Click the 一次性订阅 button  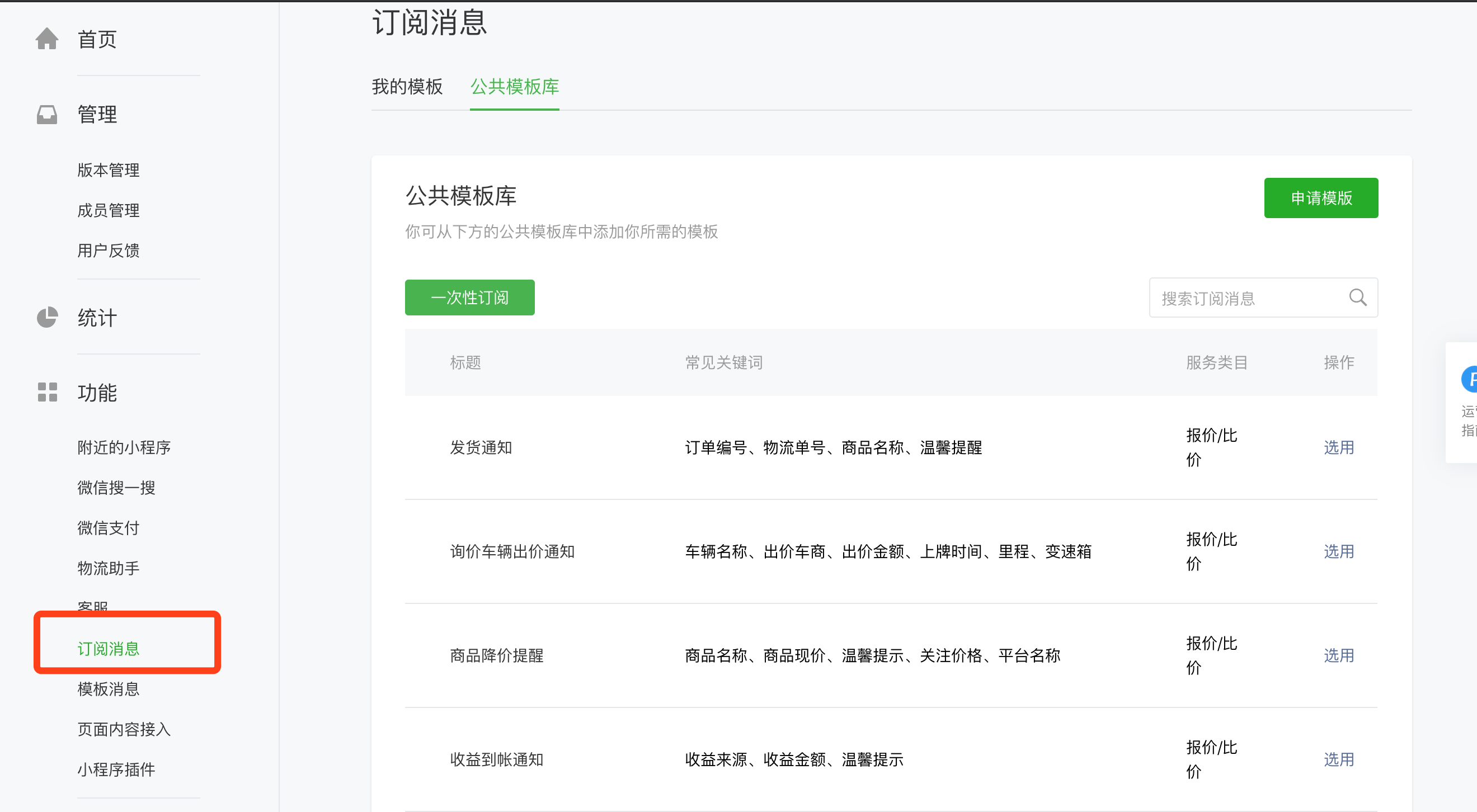(469, 298)
